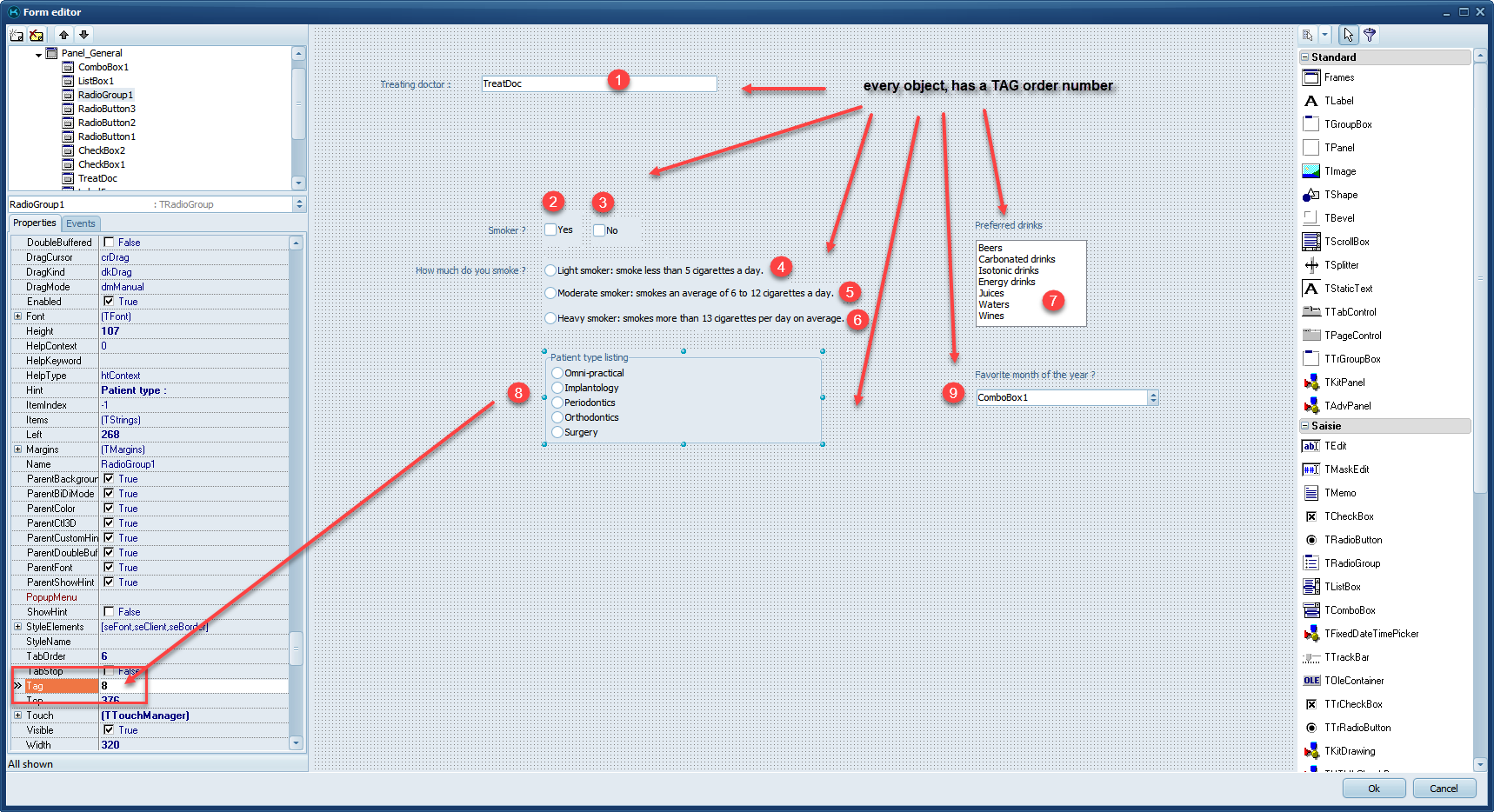Viewport: 1494px width, 812px height.
Task: Select the TComboBox palette component
Action: 1311,610
